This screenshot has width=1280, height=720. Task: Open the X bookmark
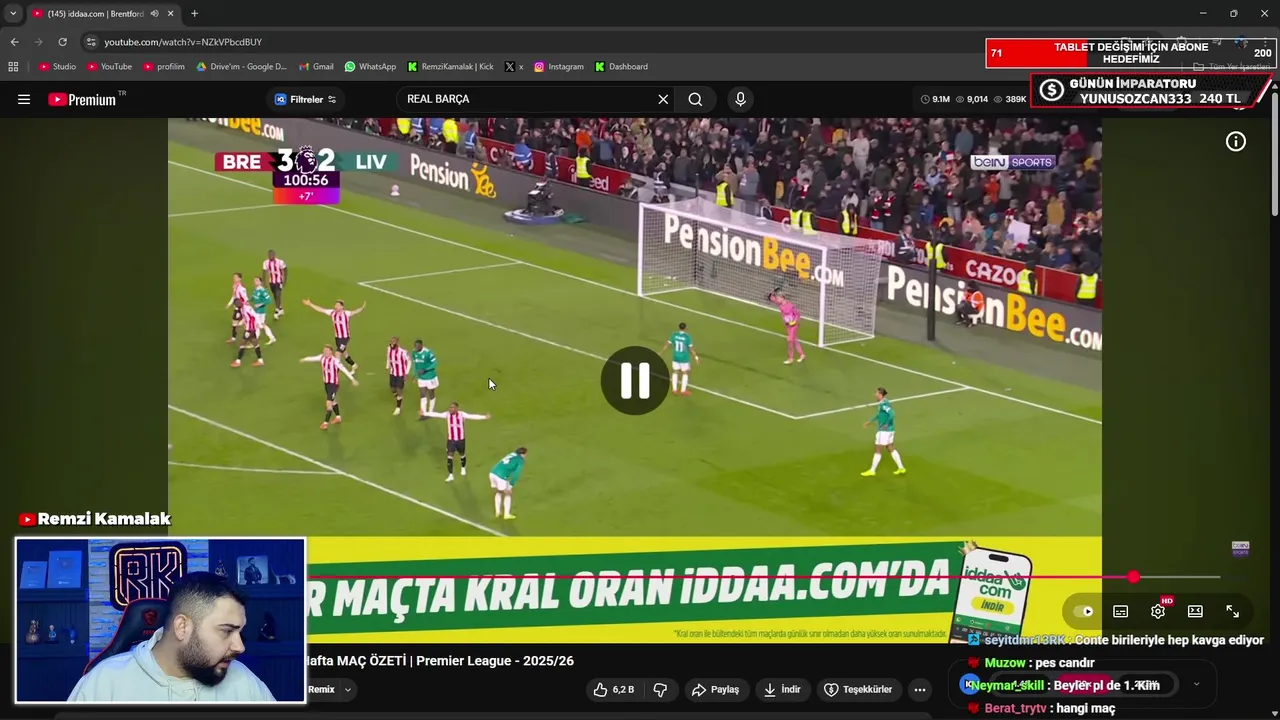point(514,67)
